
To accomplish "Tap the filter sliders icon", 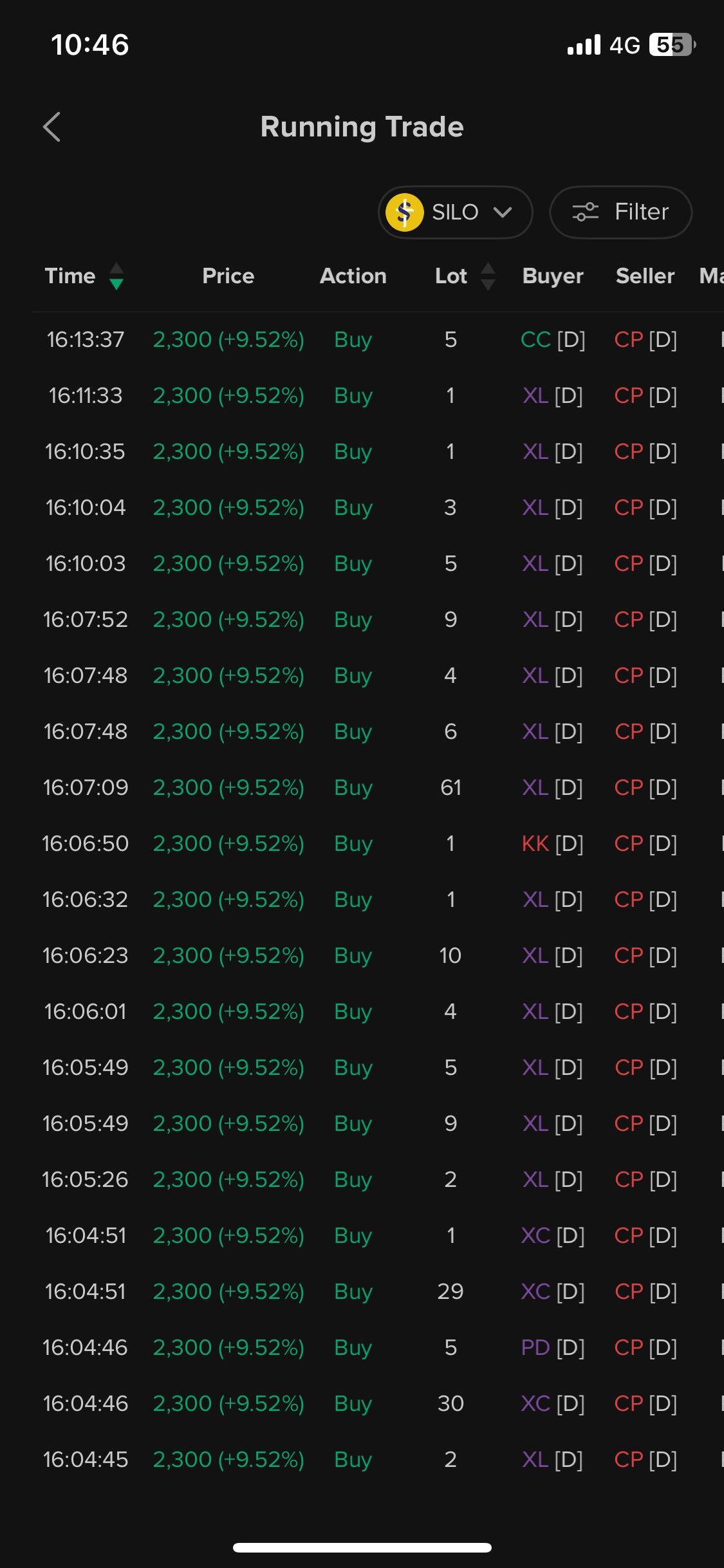I will [x=585, y=212].
